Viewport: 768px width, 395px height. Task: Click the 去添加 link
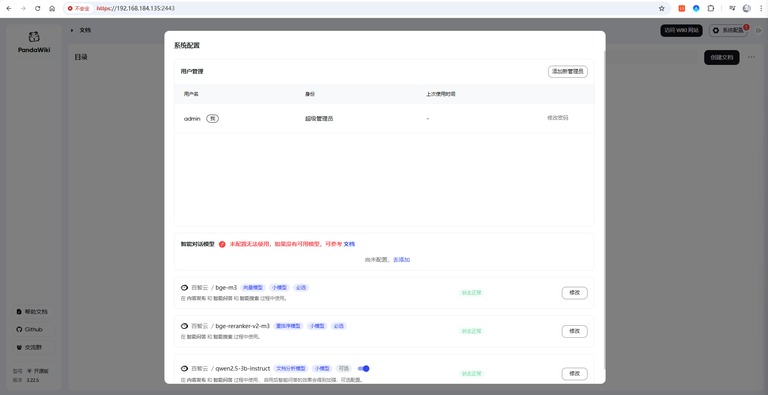[x=402, y=260]
